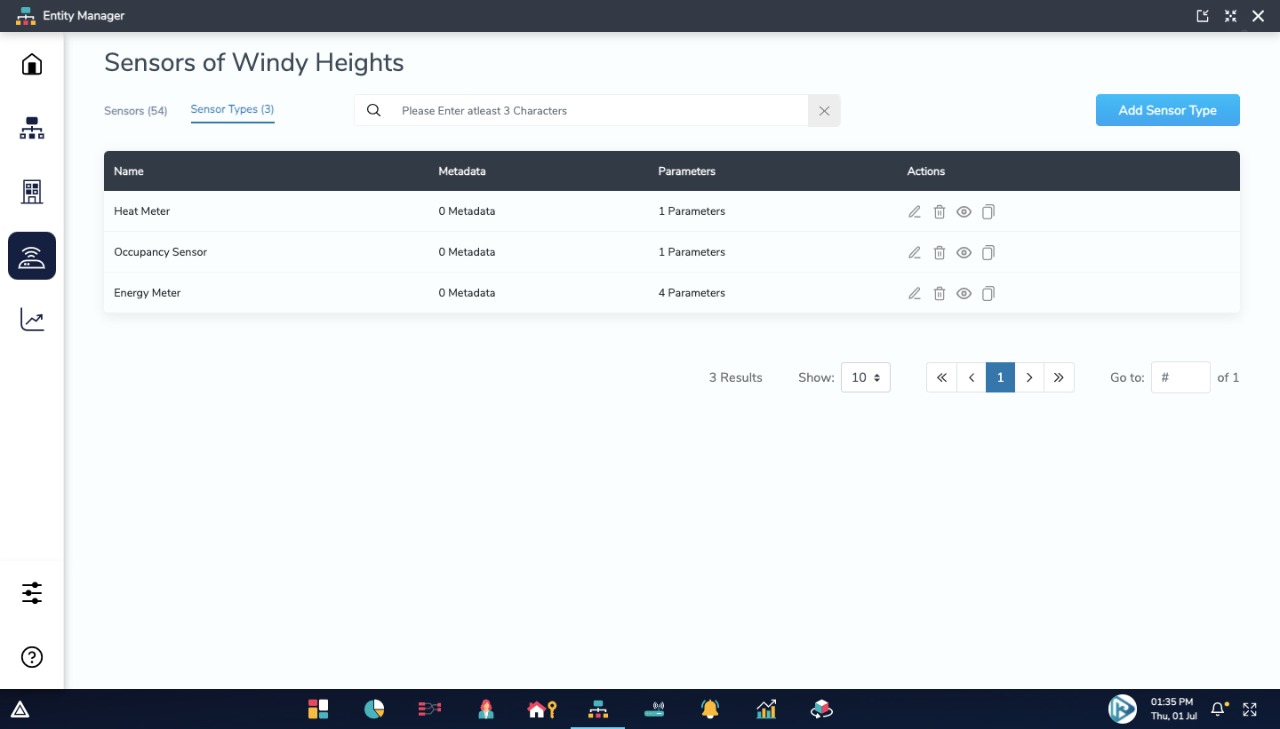Click 1 Parameters in Heat Meter row
Viewport: 1280px width, 729px height.
[x=692, y=212]
